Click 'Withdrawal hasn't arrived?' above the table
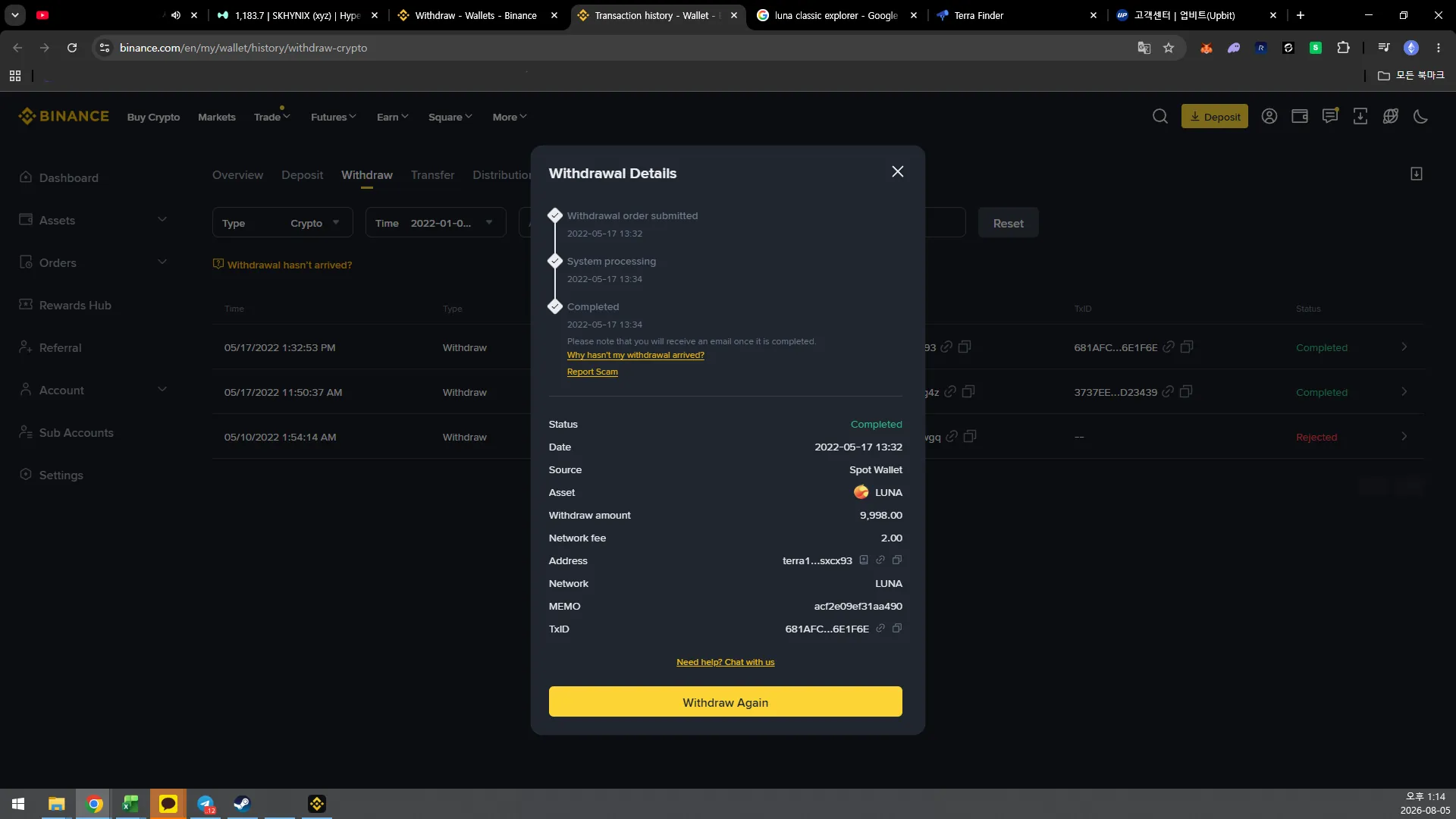Viewport: 1456px width, 819px height. click(282, 265)
